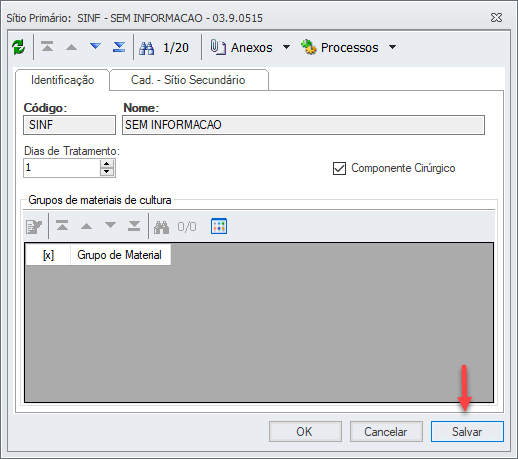Decrease Dias de Tratamento with down arrow

pos(107,172)
